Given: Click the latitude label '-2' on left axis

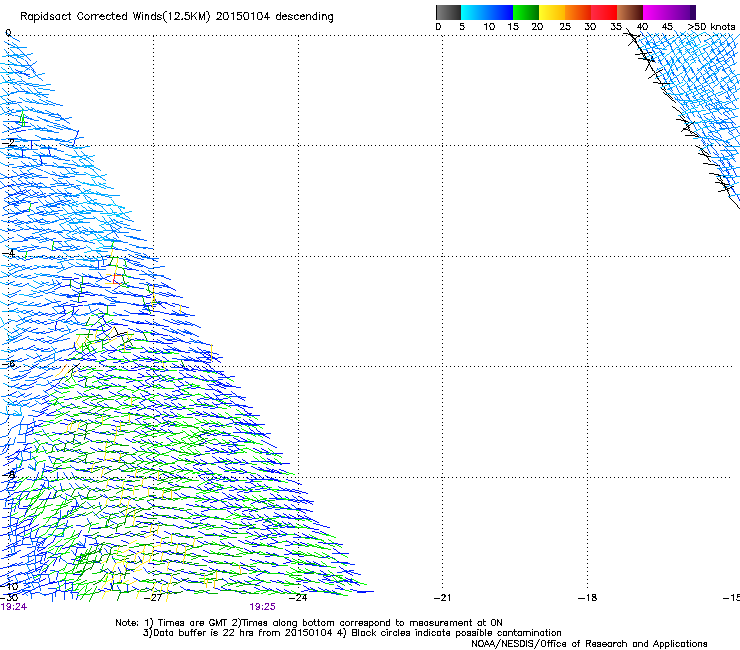Looking at the screenshot, I should (8, 142).
